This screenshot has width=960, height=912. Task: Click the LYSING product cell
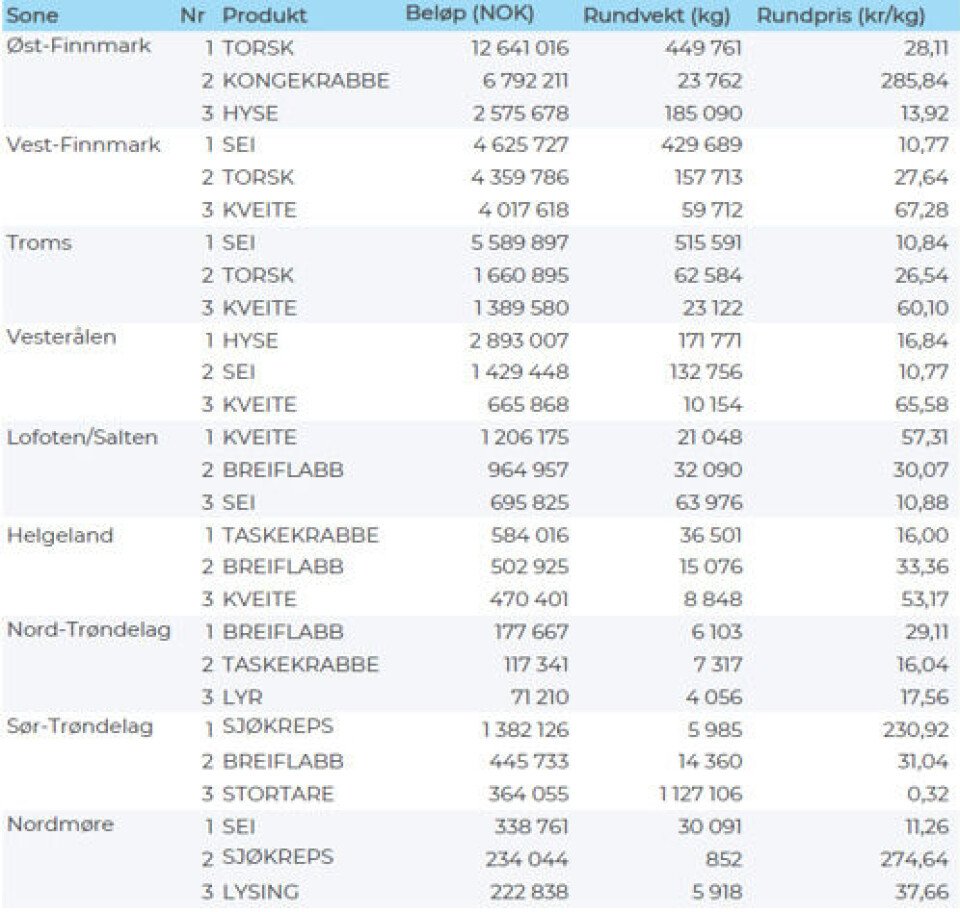point(260,892)
